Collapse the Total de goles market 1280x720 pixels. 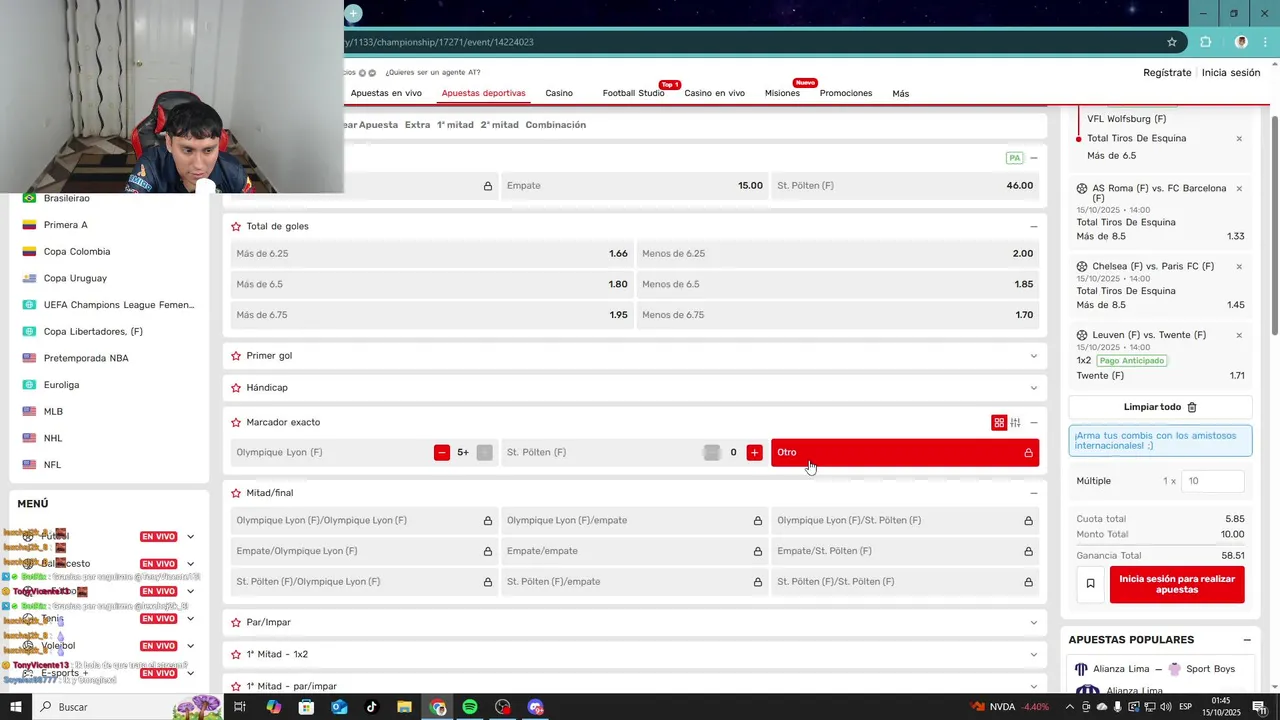(x=1034, y=226)
